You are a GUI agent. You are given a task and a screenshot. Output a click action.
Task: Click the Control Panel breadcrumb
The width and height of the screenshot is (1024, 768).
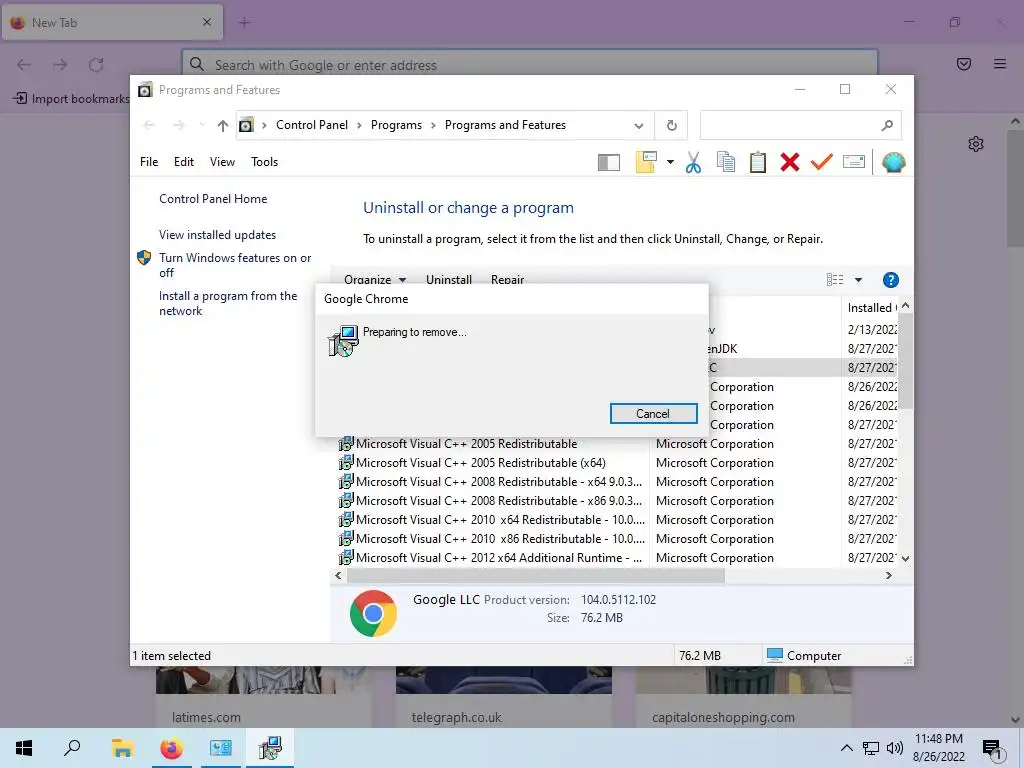[x=312, y=125]
